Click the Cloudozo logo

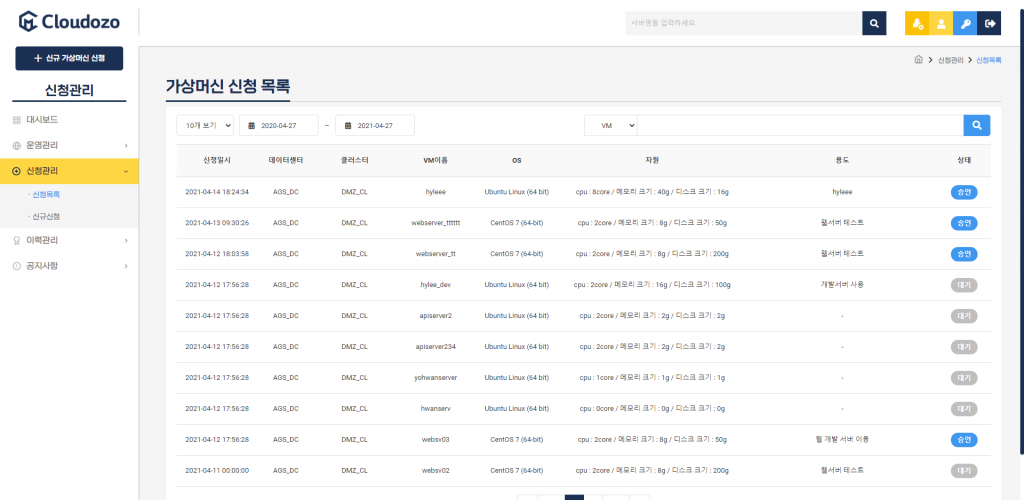click(68, 21)
